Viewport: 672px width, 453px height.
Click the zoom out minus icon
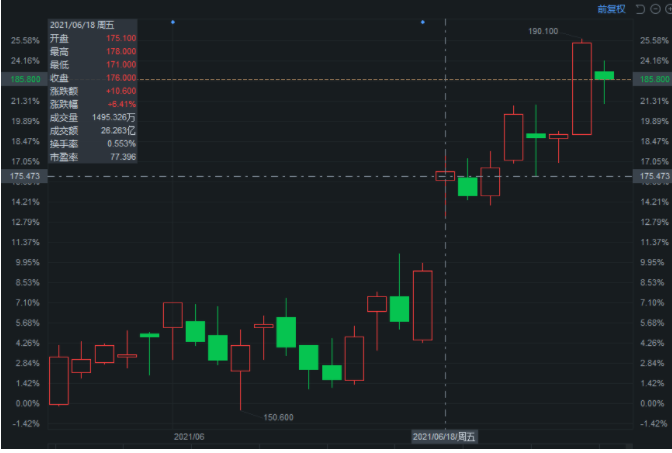point(653,9)
